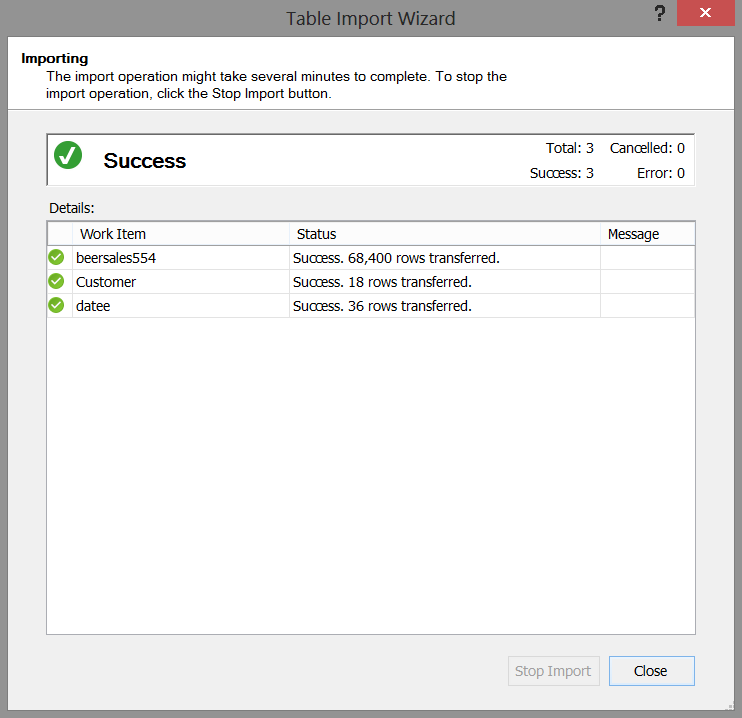The image size is (742, 718).
Task: Click the large green Success checkmark icon
Action: point(68,155)
